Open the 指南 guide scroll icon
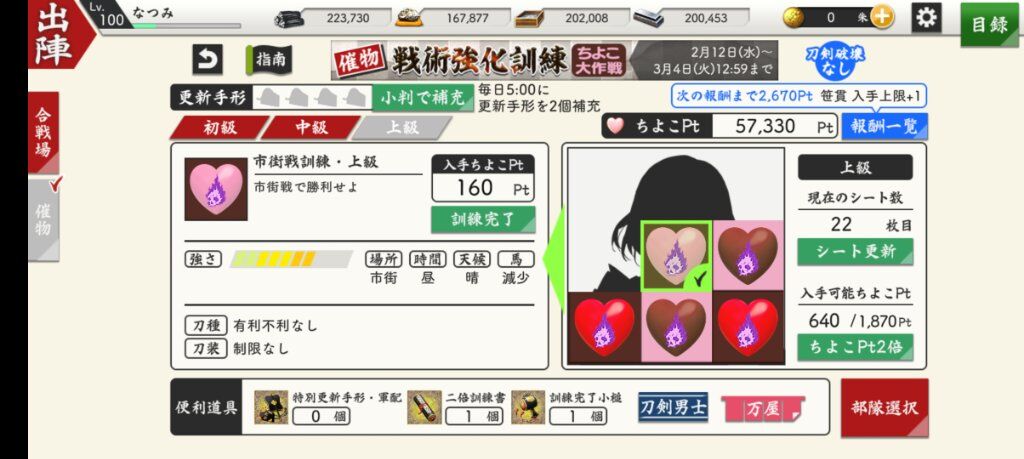This screenshot has height=459, width=1024. (x=269, y=60)
